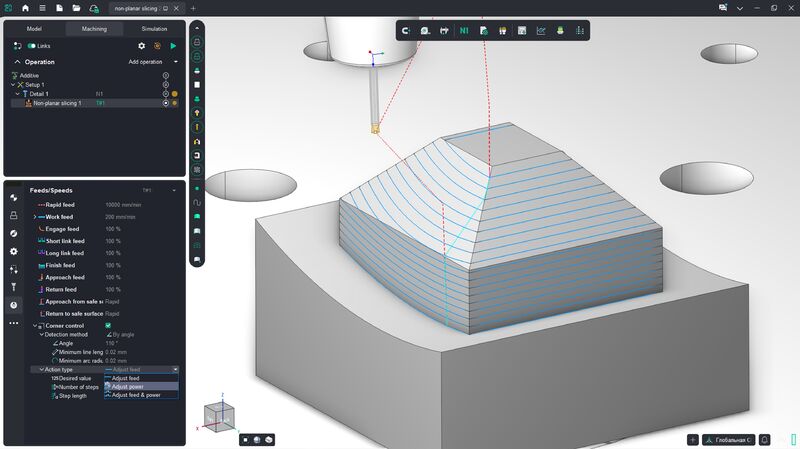The height and width of the screenshot is (449, 800).
Task: Click the N1 icon in floating toolbar
Action: 464,31
